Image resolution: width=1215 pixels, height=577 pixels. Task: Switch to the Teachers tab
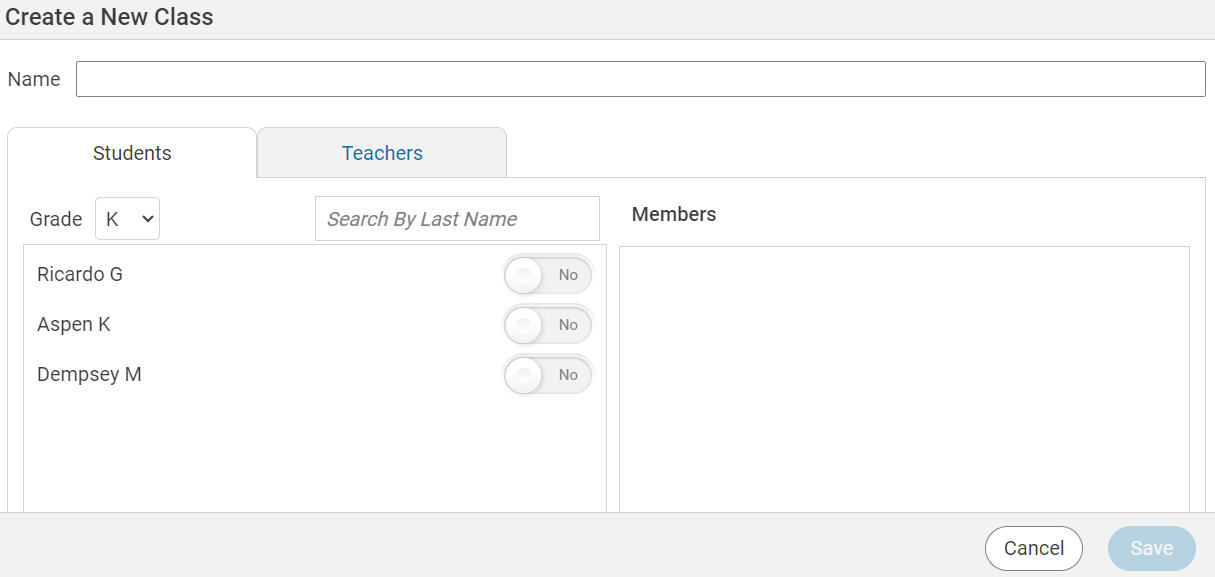[382, 153]
